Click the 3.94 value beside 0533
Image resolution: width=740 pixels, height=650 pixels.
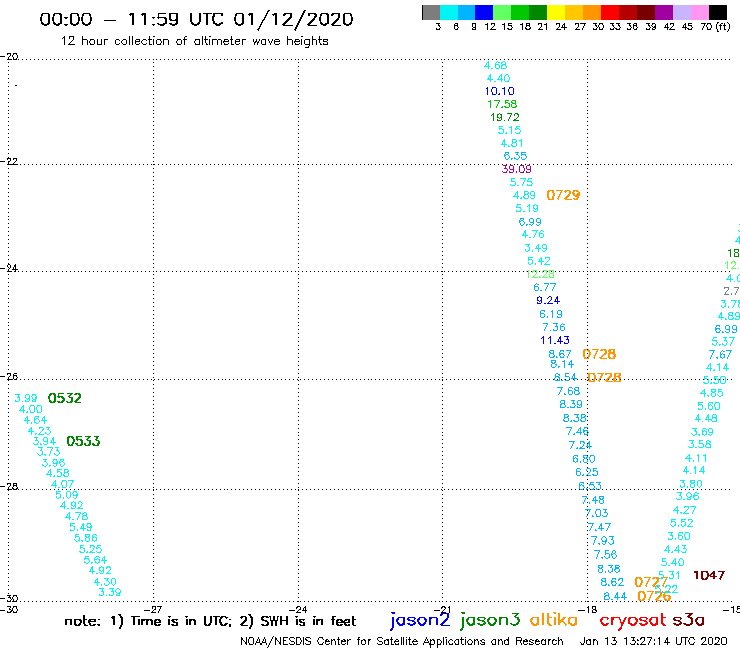tap(44, 441)
